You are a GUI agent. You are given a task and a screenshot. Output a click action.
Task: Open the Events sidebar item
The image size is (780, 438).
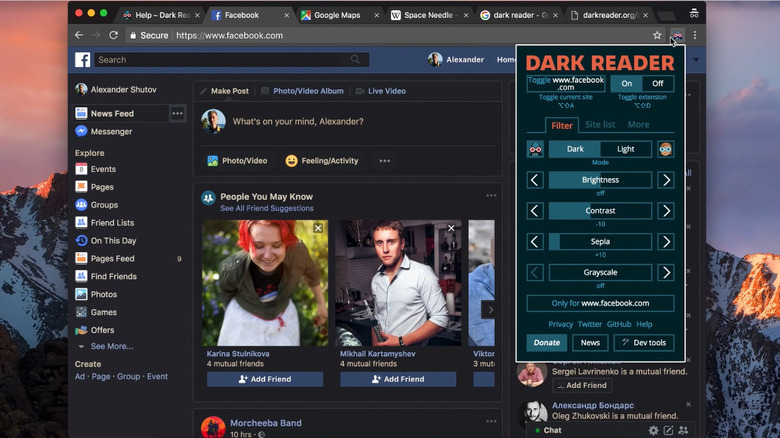(103, 169)
